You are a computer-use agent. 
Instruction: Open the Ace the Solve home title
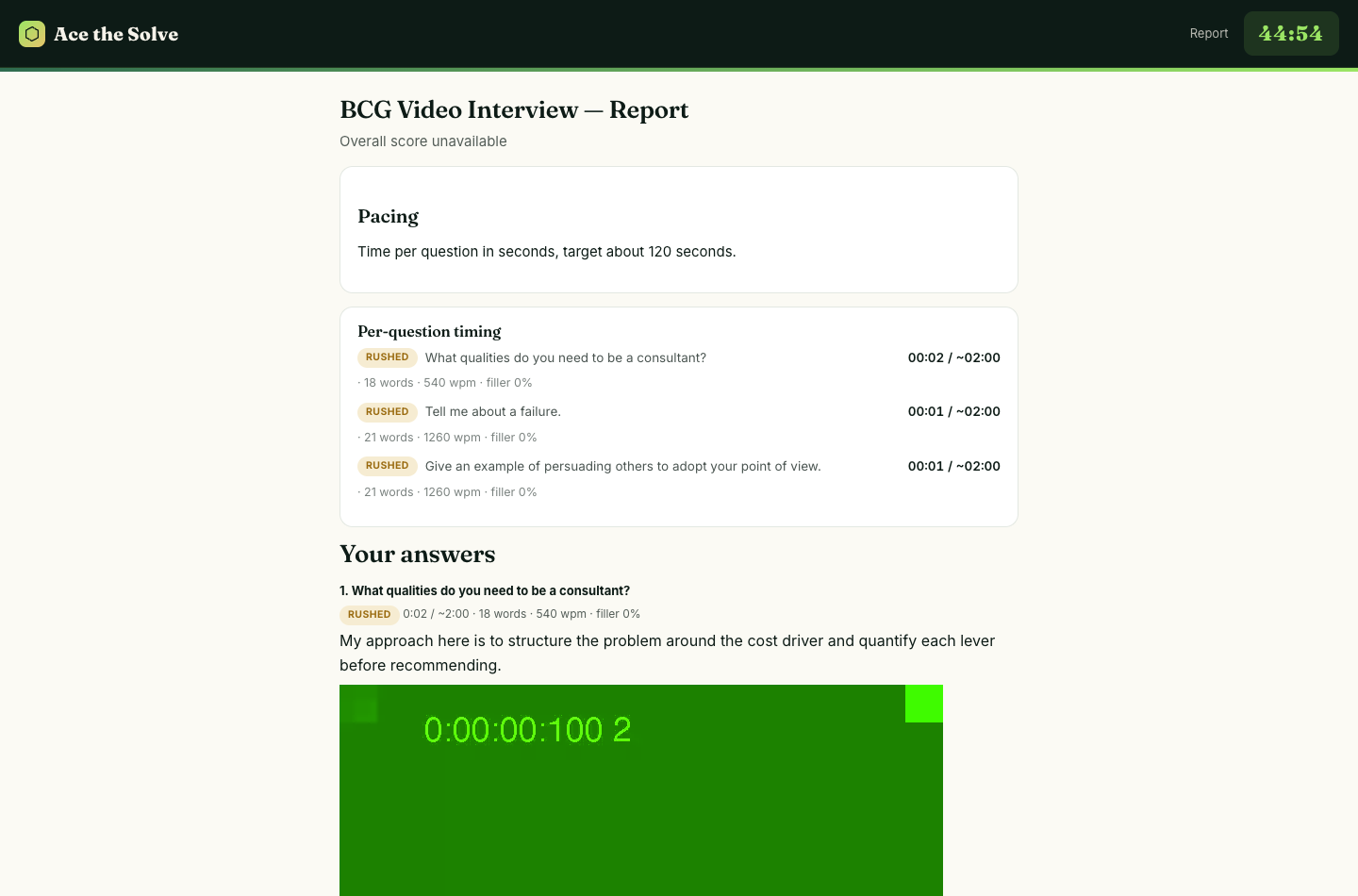click(116, 34)
